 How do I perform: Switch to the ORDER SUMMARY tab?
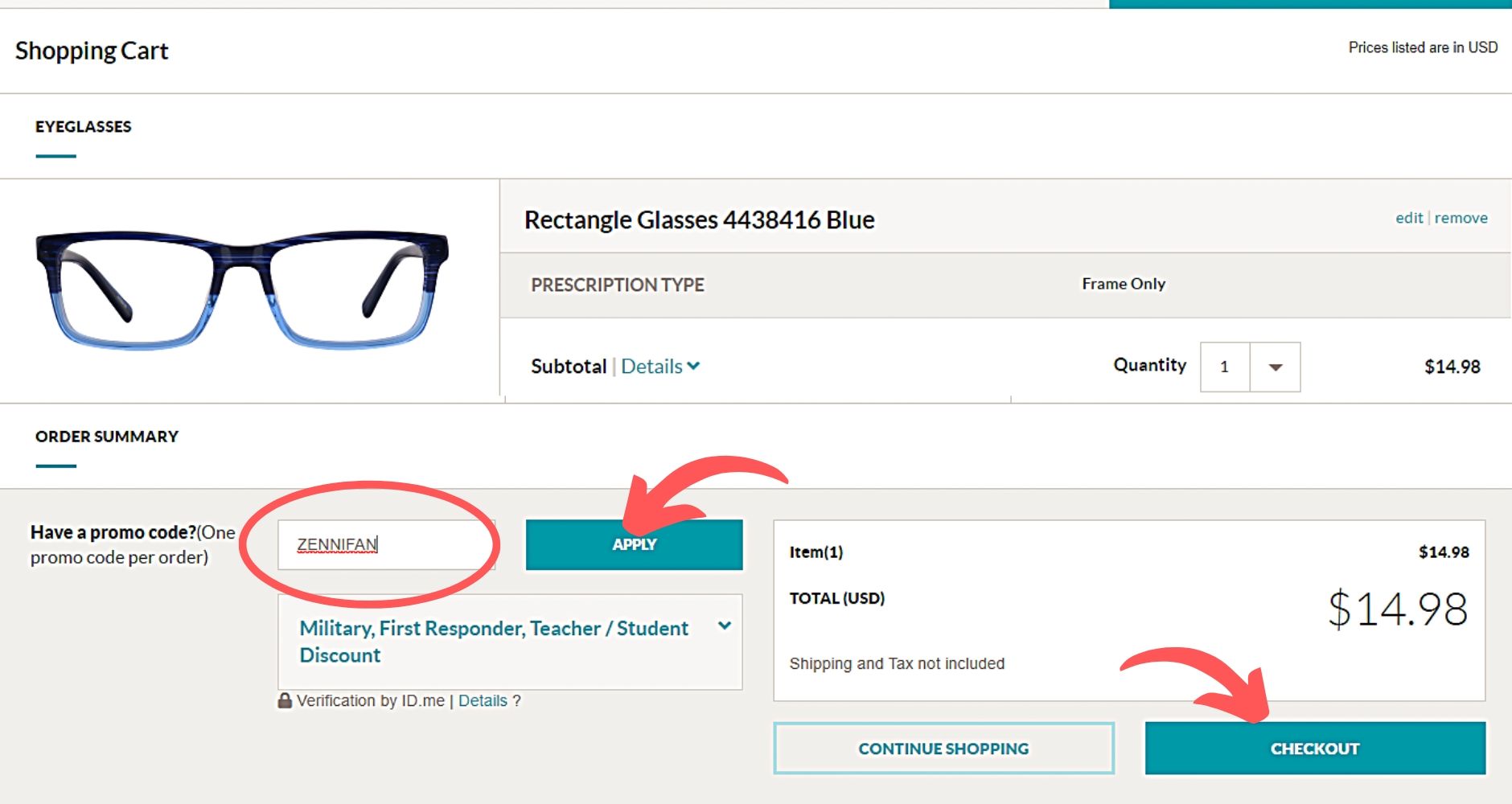tap(106, 437)
